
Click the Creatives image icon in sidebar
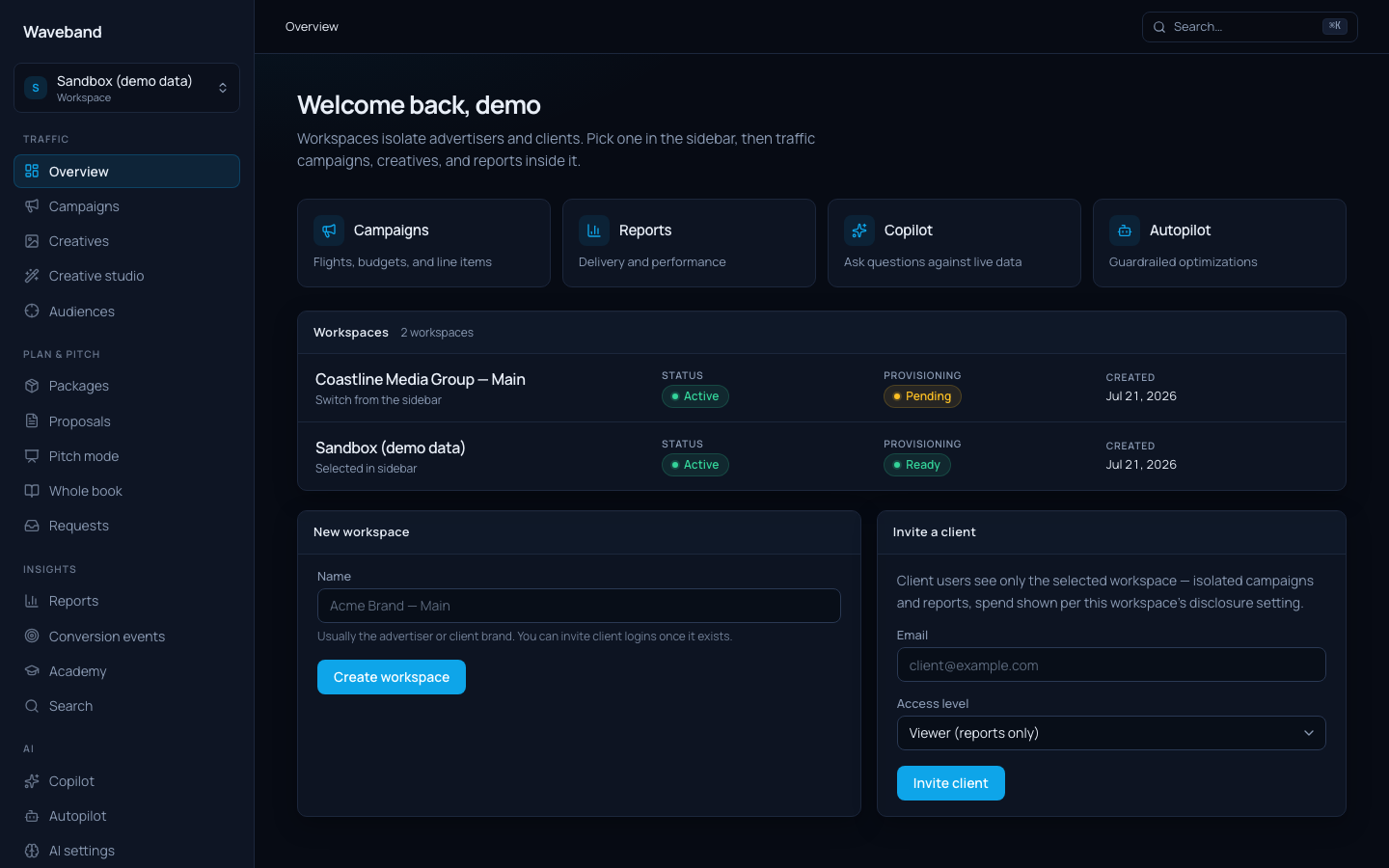(x=32, y=241)
